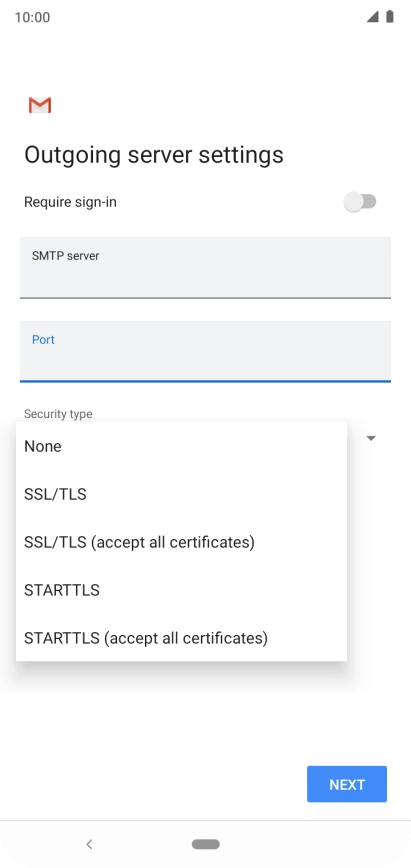Viewport: 411px width, 868px height.
Task: Go back using the navigation arrow
Action: coord(89,844)
